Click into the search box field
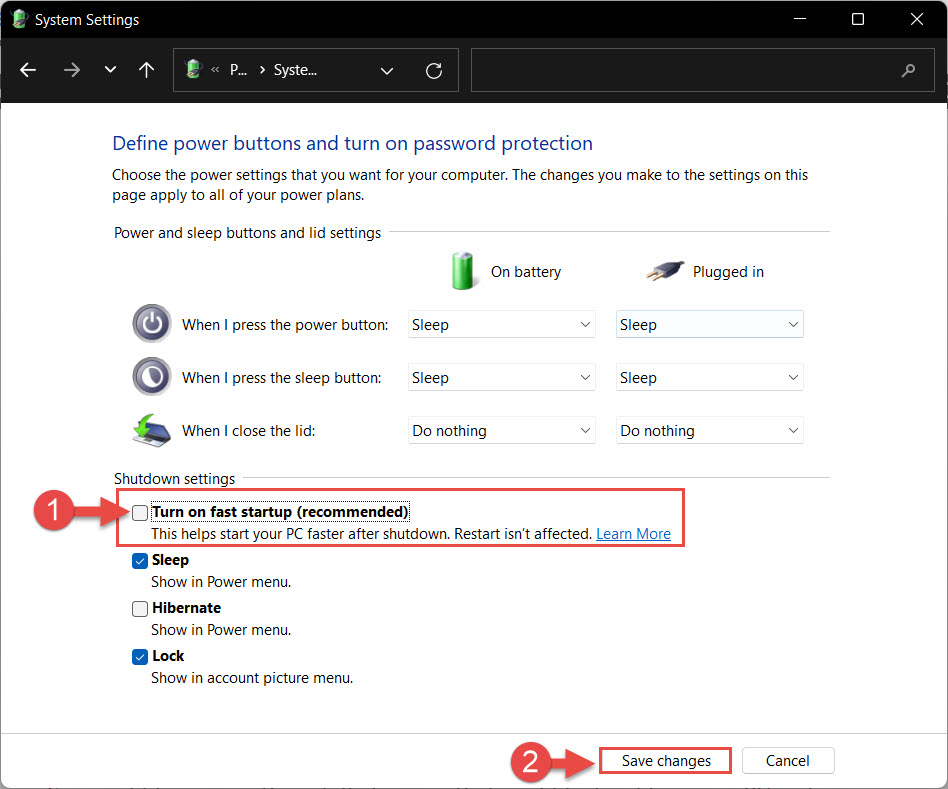Viewport: 948px width, 789px height. click(703, 70)
